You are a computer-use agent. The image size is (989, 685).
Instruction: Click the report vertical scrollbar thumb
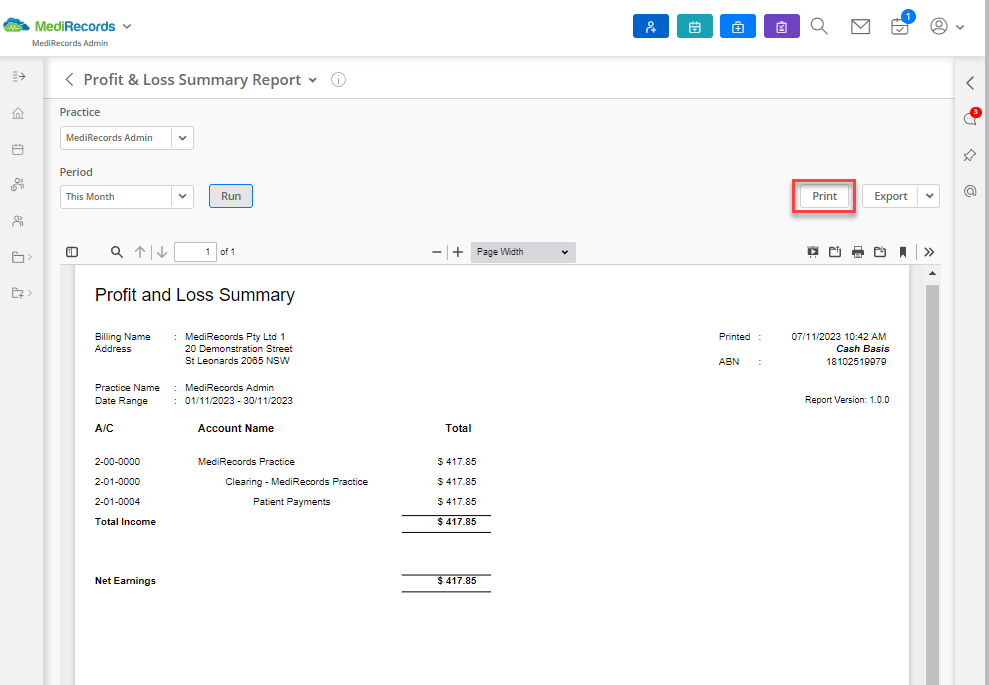[932, 484]
